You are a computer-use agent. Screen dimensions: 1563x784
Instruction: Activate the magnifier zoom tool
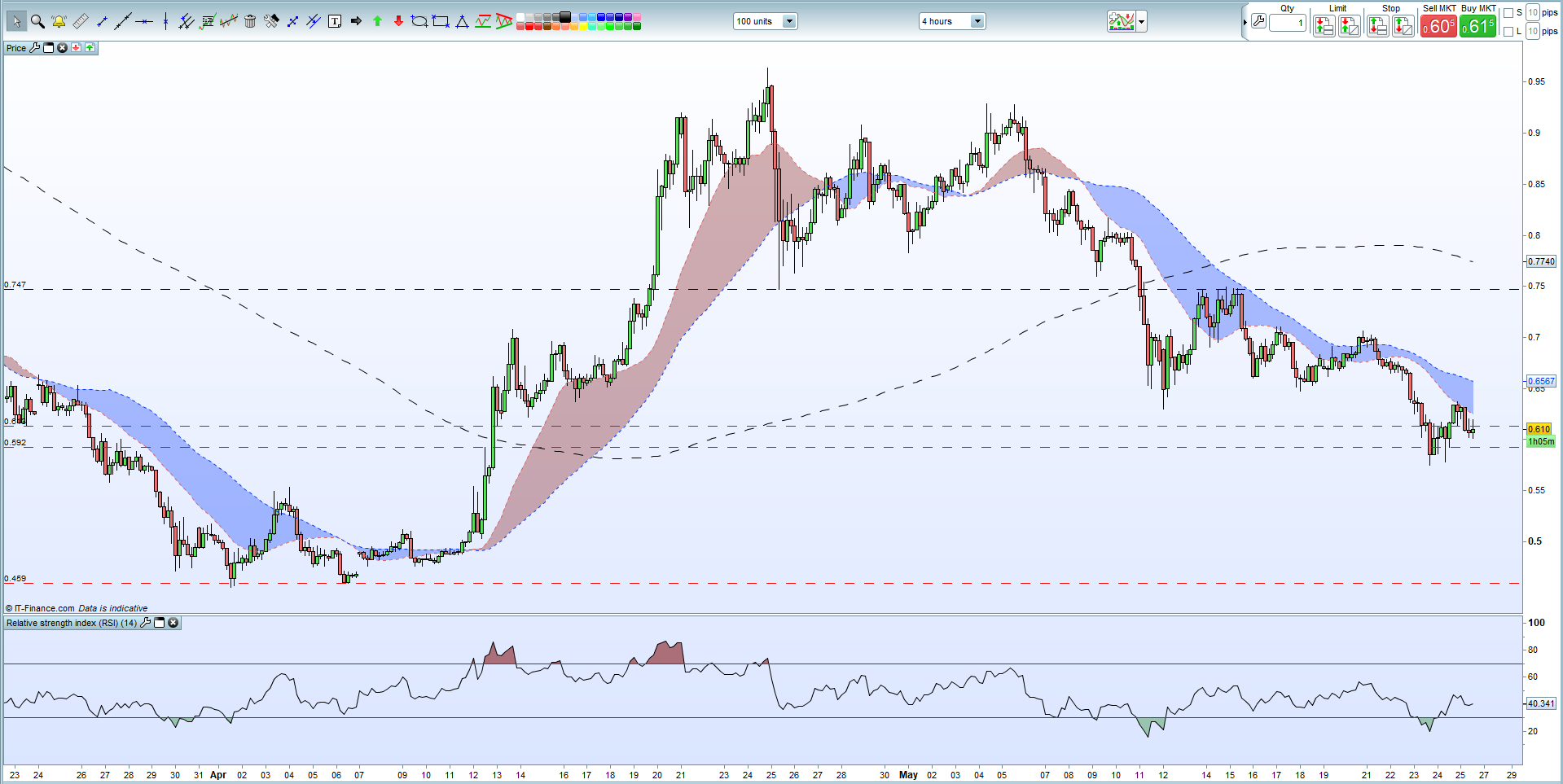click(37, 21)
